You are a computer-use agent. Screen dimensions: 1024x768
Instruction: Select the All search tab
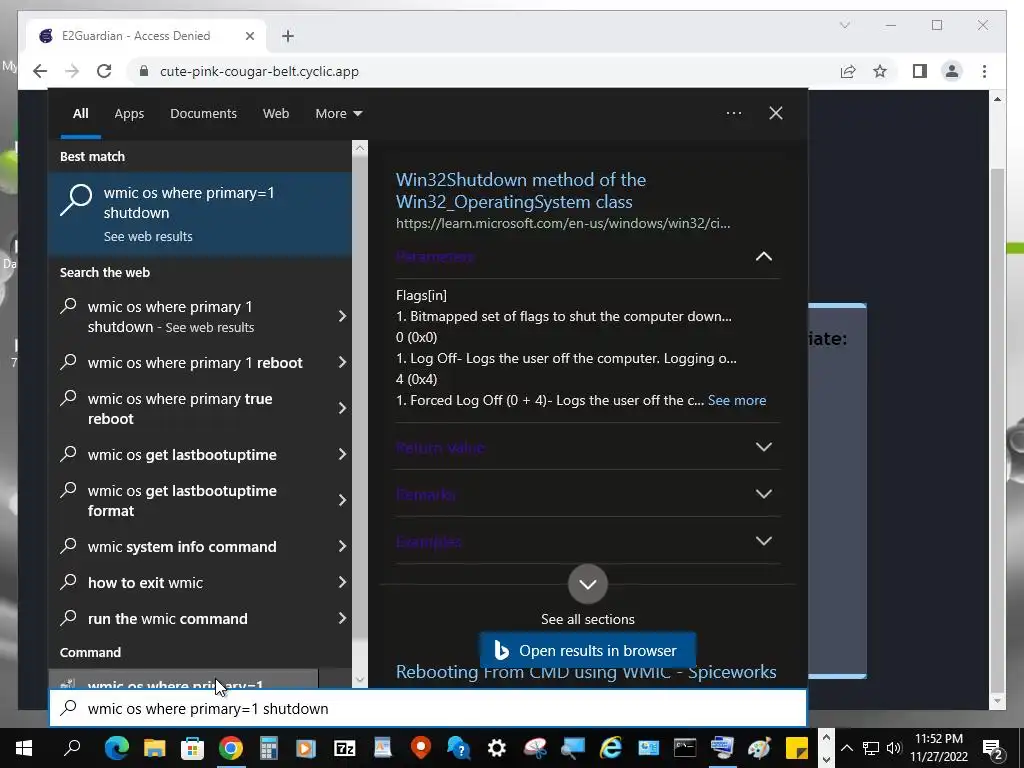(x=80, y=114)
